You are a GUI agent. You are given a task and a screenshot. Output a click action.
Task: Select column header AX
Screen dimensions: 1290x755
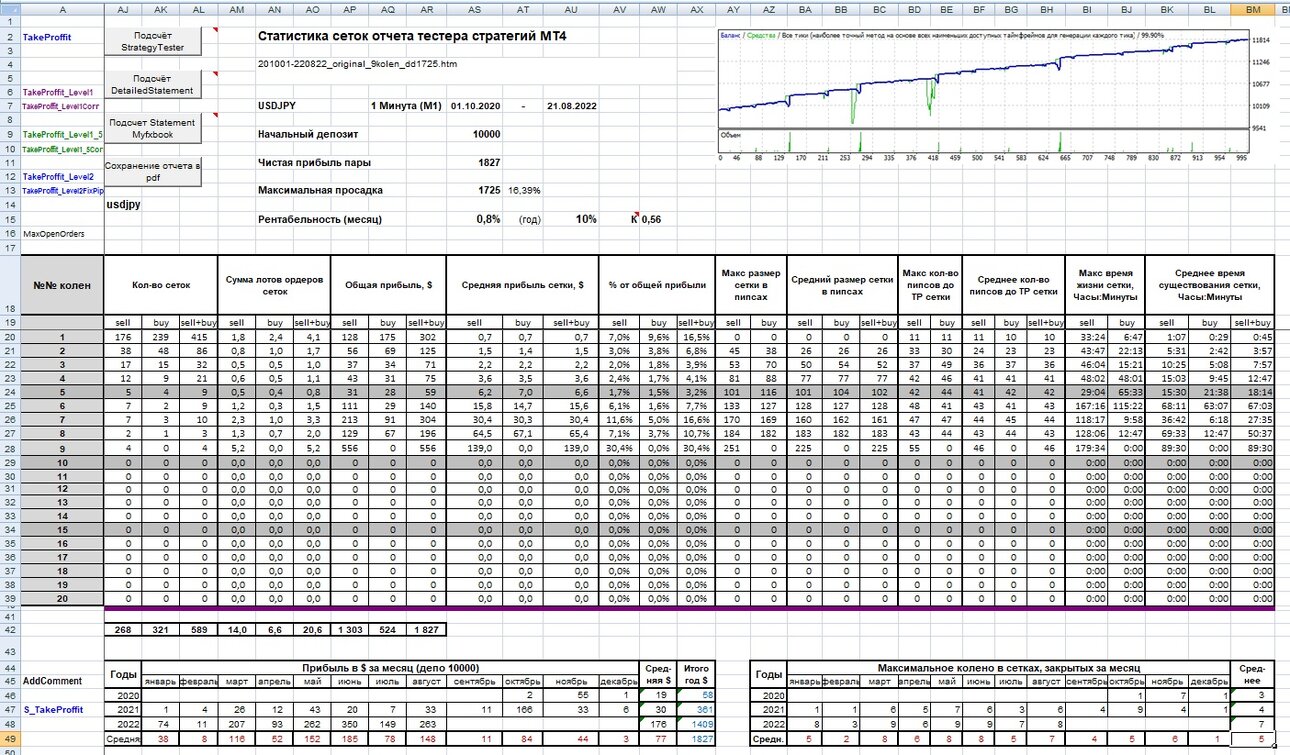[x=696, y=8]
